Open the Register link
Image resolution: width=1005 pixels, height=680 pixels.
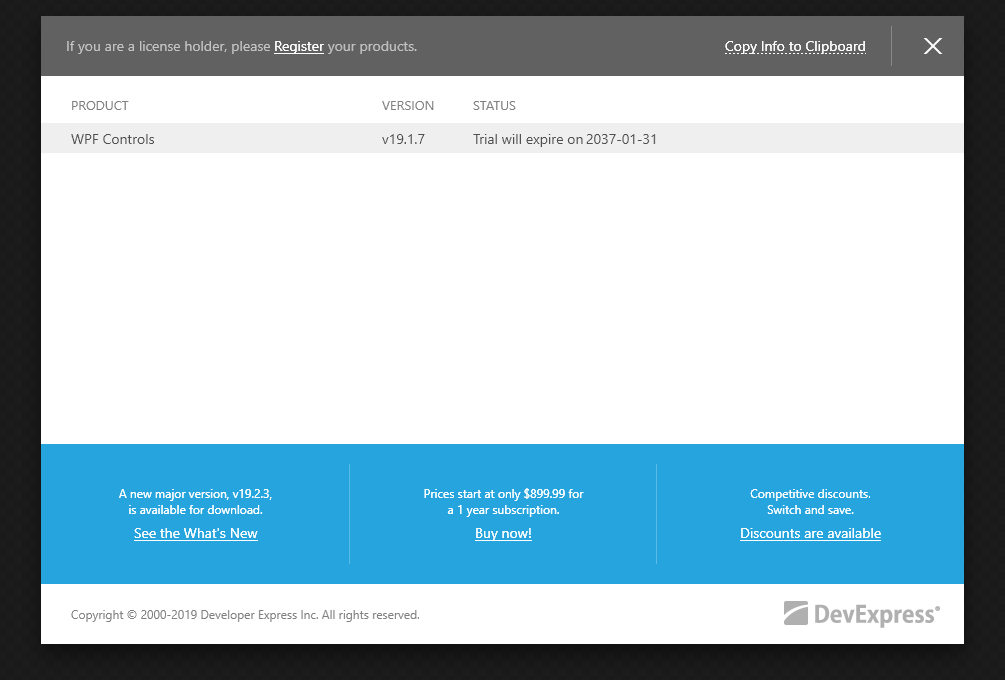298,46
